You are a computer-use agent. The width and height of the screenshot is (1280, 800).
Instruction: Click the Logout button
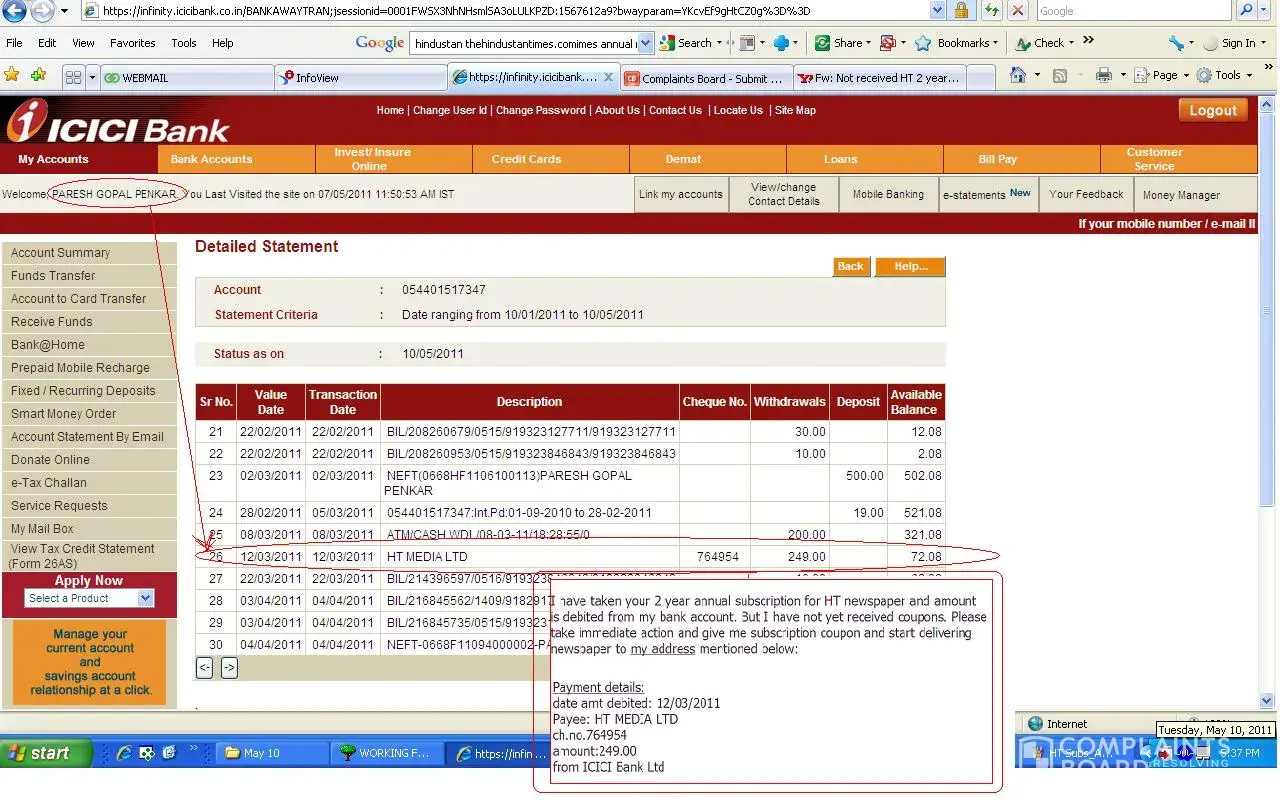pyautogui.click(x=1212, y=111)
